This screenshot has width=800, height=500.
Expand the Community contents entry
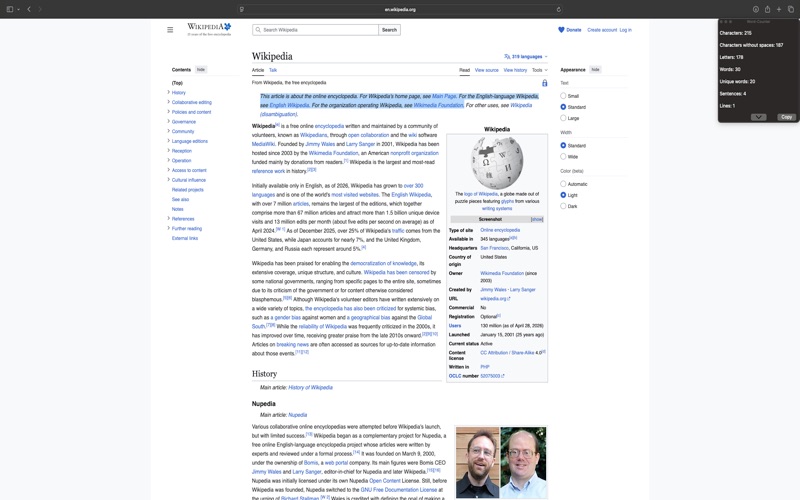point(168,131)
